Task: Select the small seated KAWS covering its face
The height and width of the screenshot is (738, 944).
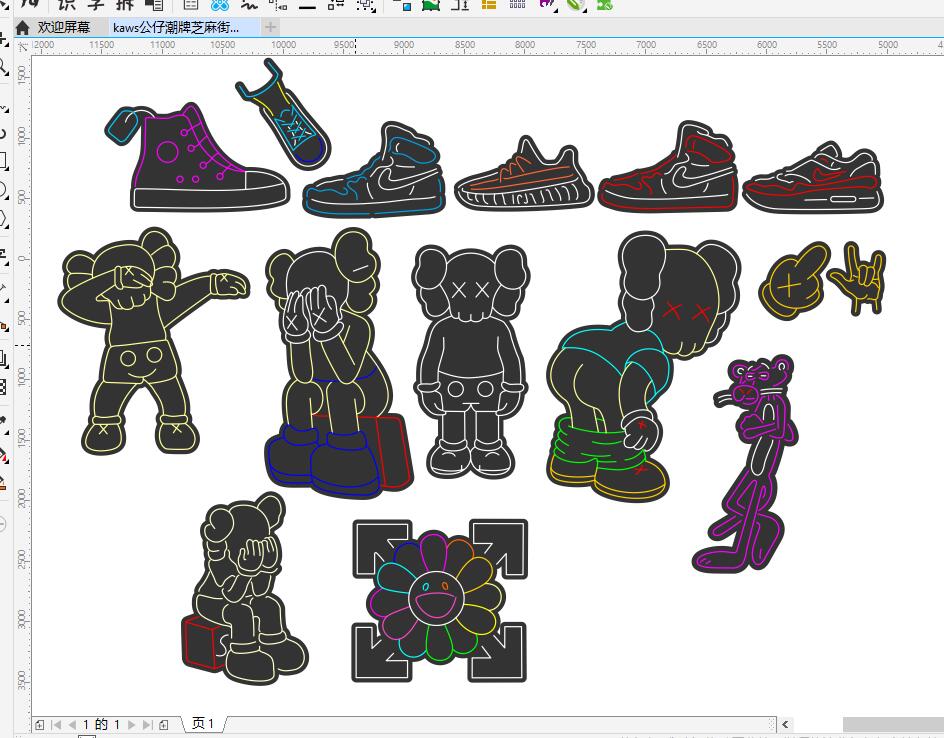Action: 246,589
